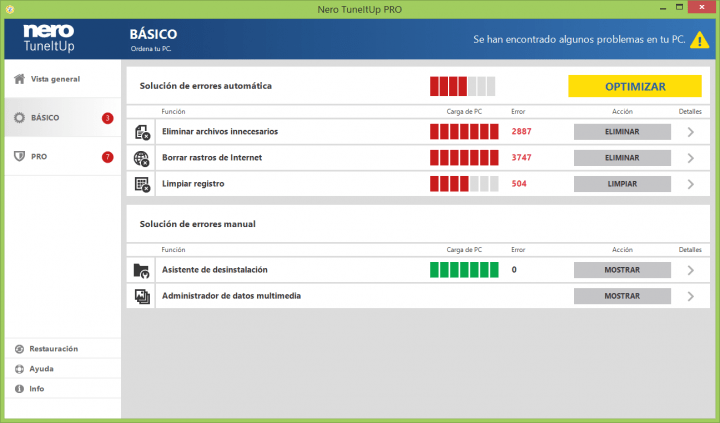
Task: Expand details arrow for Administrador de datos multimedia
Action: 691,297
